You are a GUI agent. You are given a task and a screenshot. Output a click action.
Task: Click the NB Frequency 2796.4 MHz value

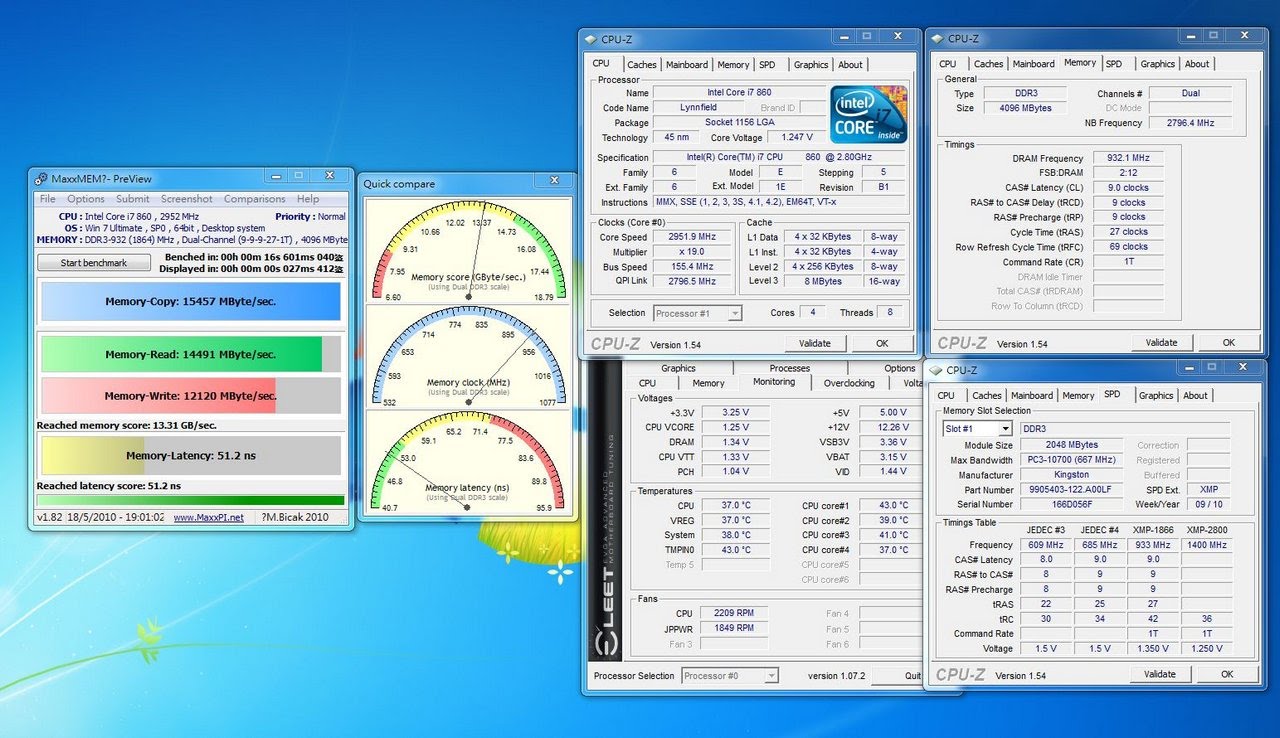pyautogui.click(x=1190, y=123)
